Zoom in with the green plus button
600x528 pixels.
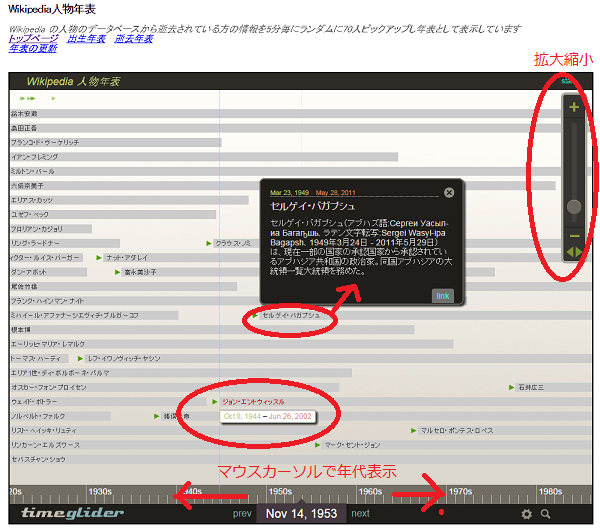574,107
